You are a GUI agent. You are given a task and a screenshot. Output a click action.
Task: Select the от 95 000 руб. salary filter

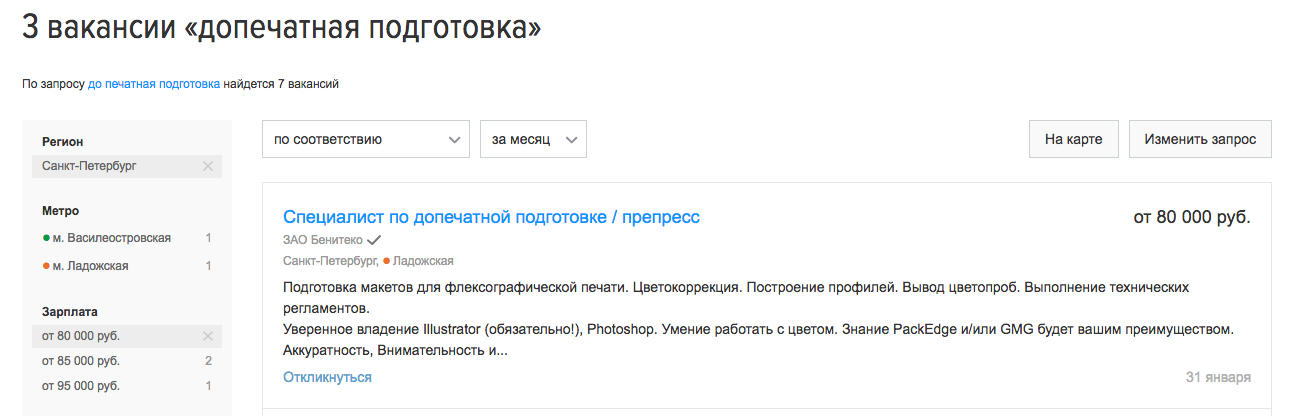click(81, 386)
